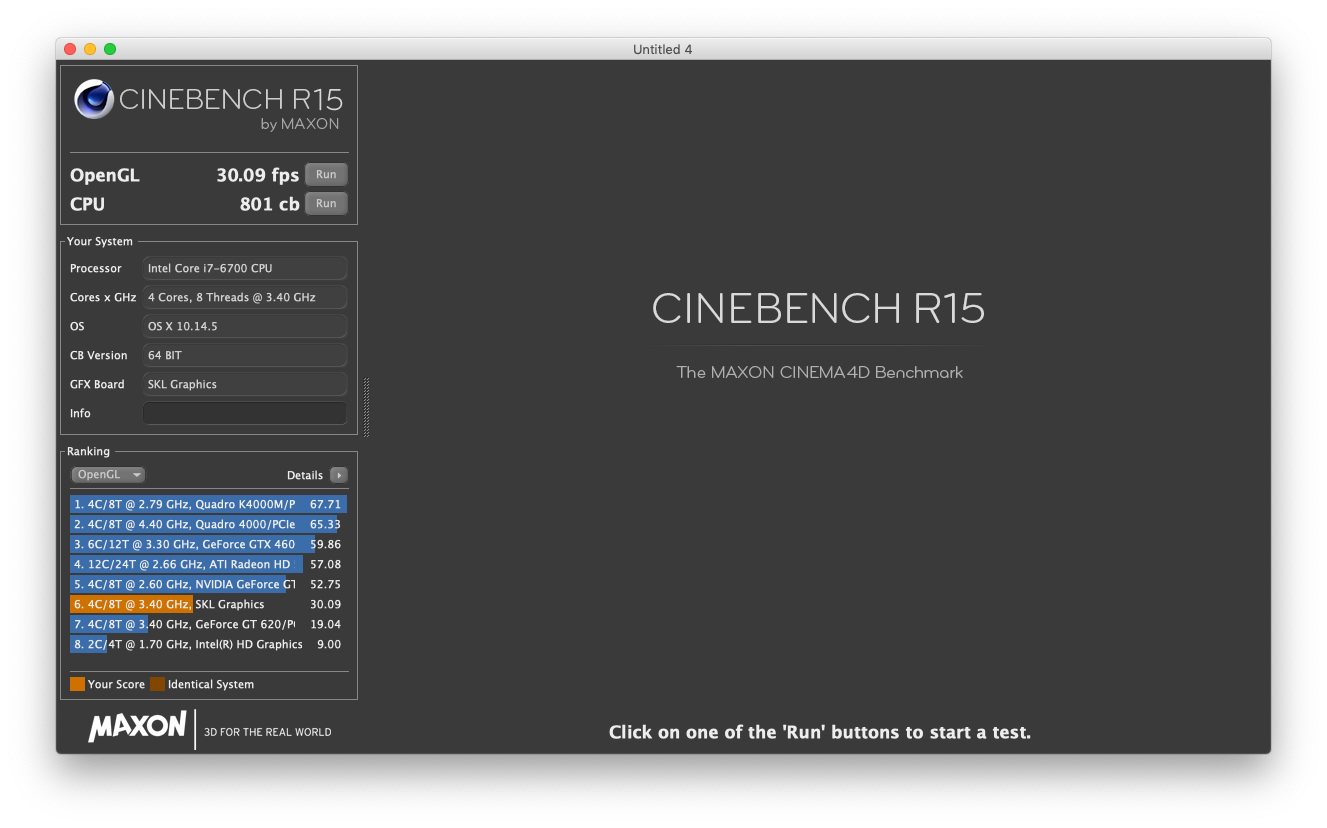Image resolution: width=1327 pixels, height=828 pixels.
Task: Open the OpenGL ranking dropdown
Action: 108,475
